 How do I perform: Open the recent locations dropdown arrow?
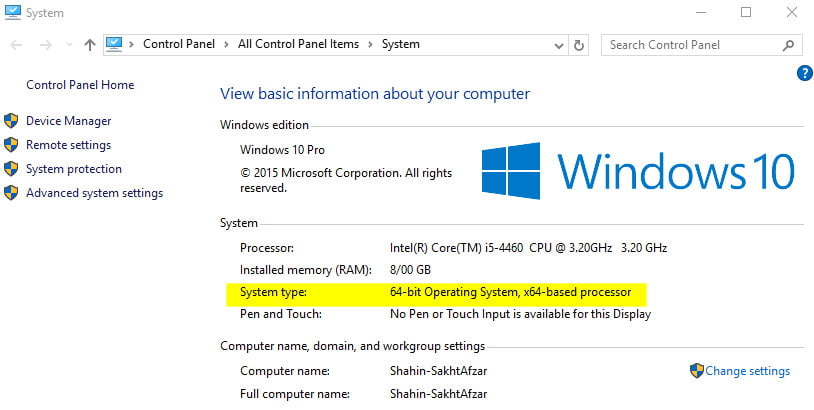point(68,45)
